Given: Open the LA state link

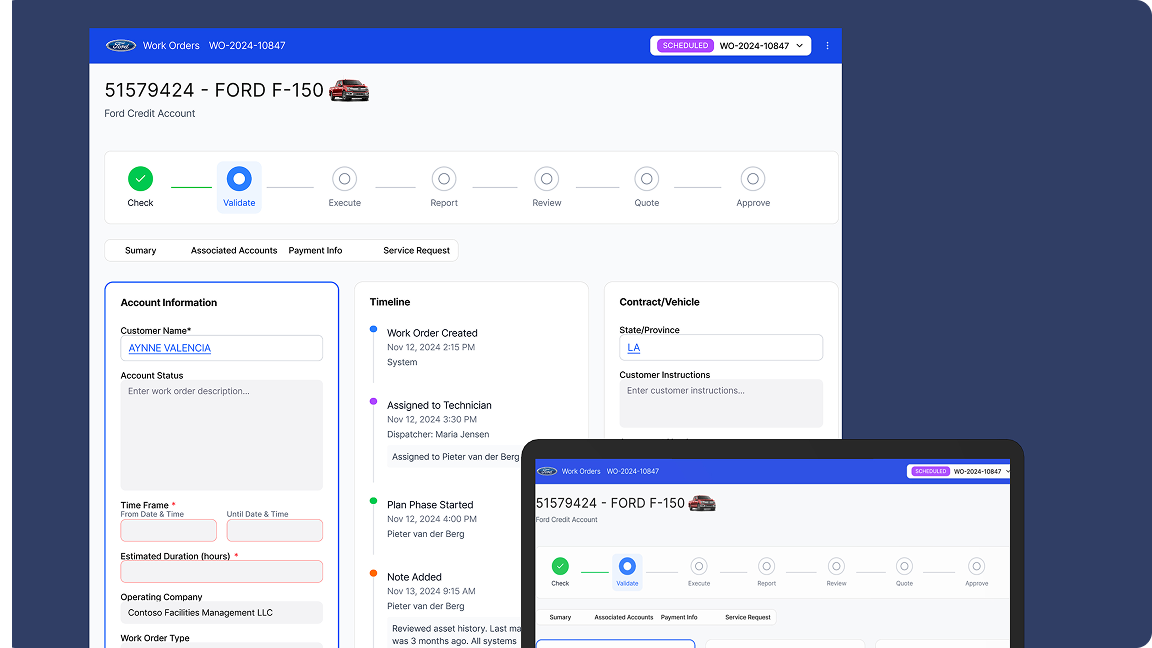Looking at the screenshot, I should pyautogui.click(x=633, y=348).
